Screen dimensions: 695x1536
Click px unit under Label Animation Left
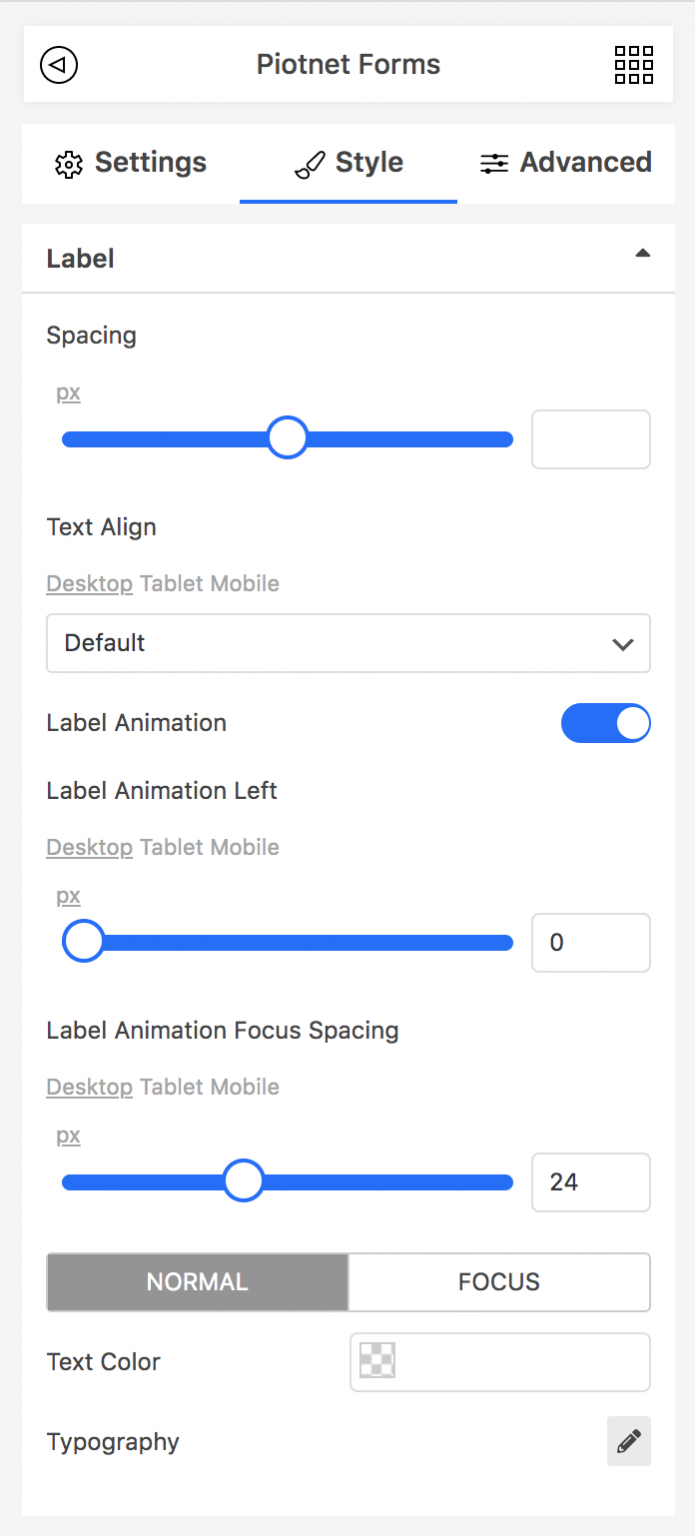(x=67, y=896)
